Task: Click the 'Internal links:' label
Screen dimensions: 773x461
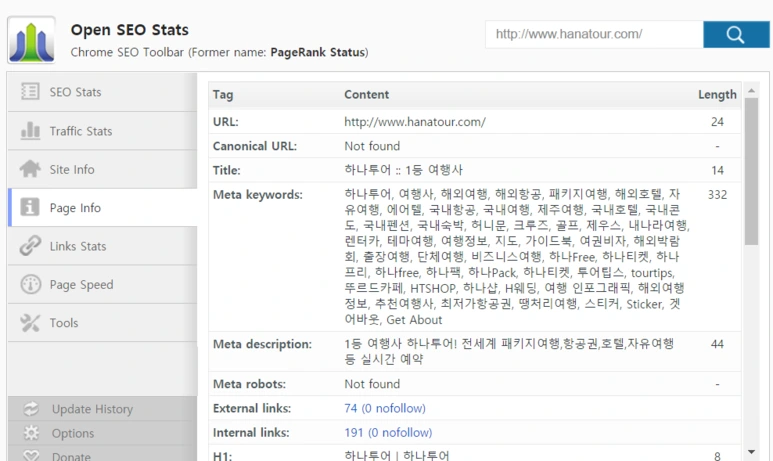Action: 251,432
